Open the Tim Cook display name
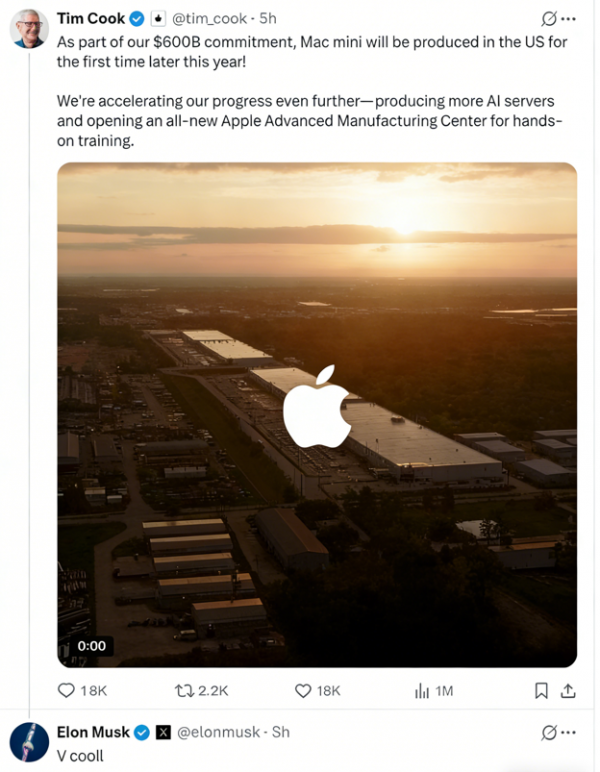This screenshot has width=600, height=772. [x=91, y=19]
